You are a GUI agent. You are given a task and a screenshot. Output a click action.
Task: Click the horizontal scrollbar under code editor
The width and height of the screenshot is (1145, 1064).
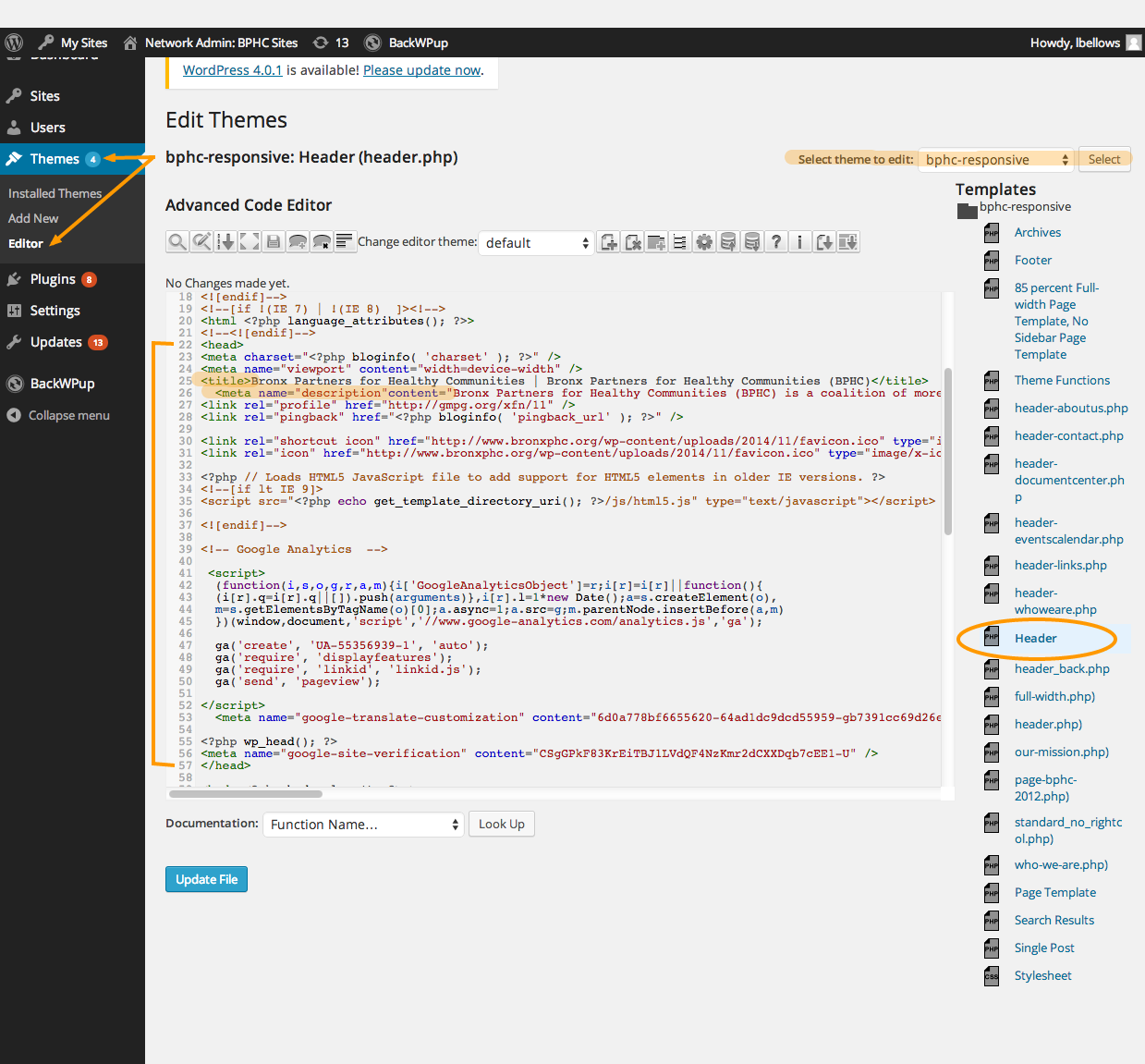[x=245, y=793]
